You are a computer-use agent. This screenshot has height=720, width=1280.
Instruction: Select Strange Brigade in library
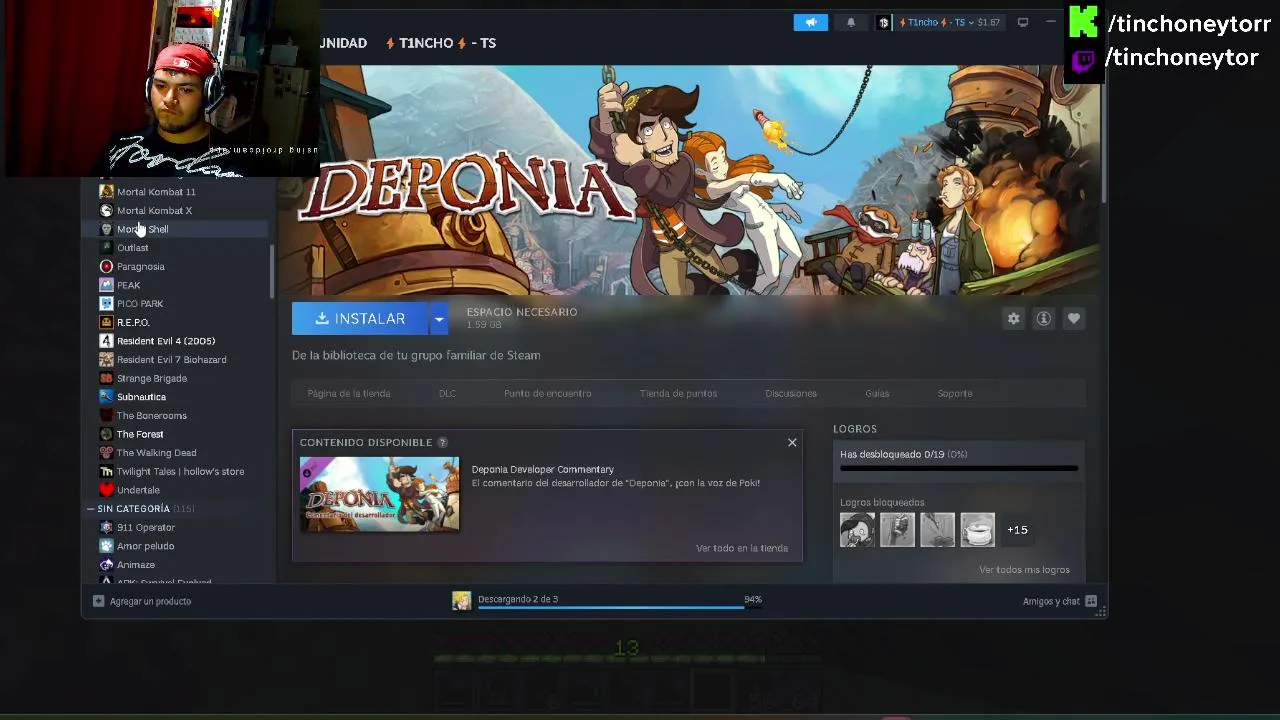tap(151, 378)
